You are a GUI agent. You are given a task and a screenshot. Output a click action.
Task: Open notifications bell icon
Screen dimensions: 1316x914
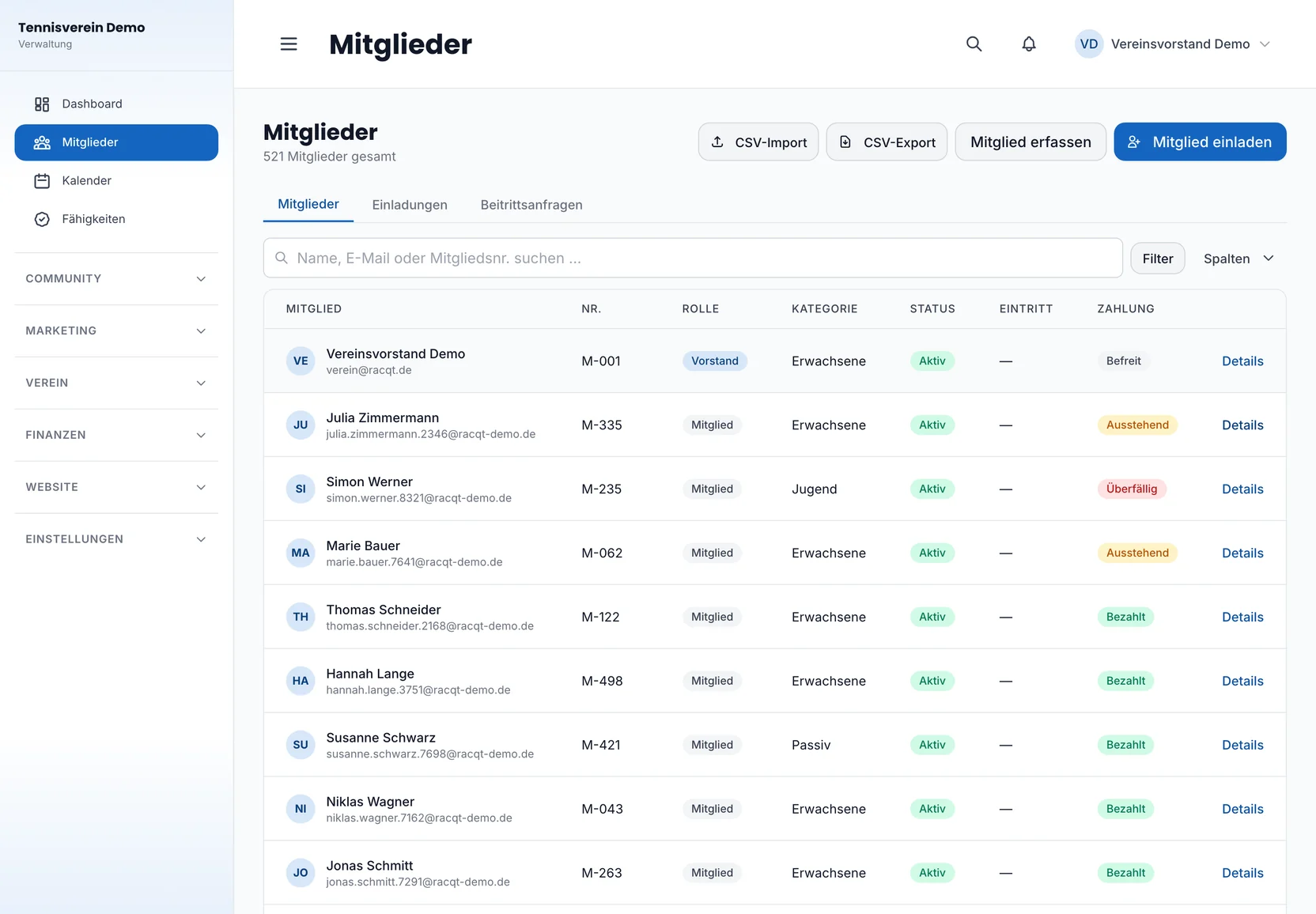(x=1028, y=44)
